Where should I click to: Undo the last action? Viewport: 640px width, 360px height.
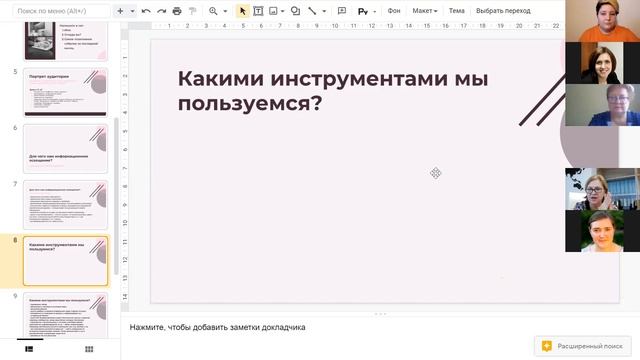click(146, 11)
